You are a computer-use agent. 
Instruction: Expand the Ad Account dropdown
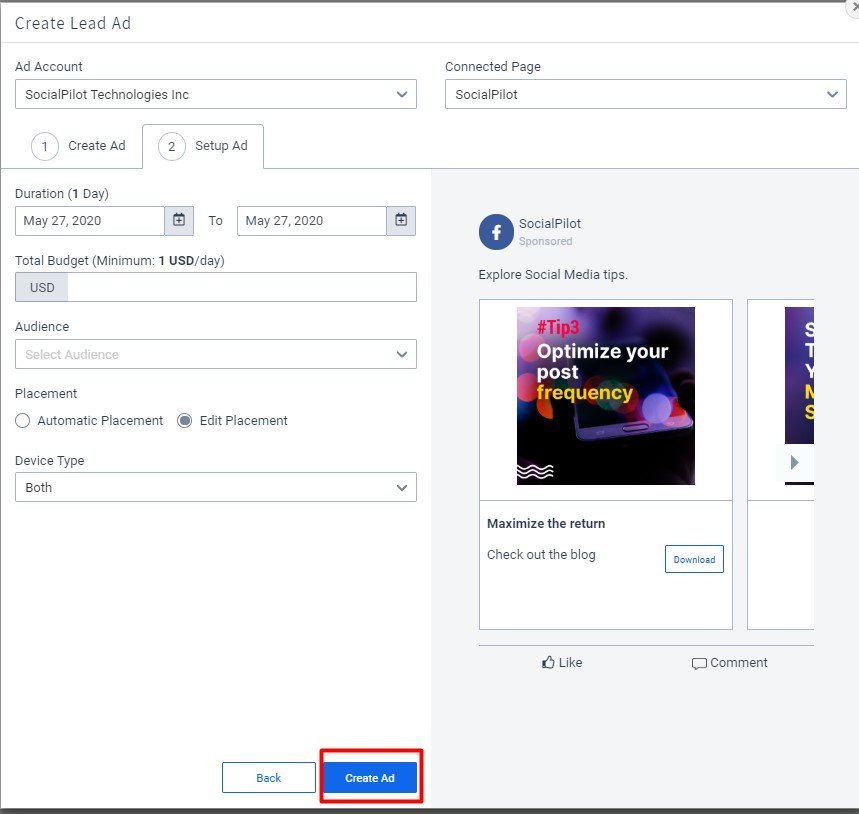(216, 94)
